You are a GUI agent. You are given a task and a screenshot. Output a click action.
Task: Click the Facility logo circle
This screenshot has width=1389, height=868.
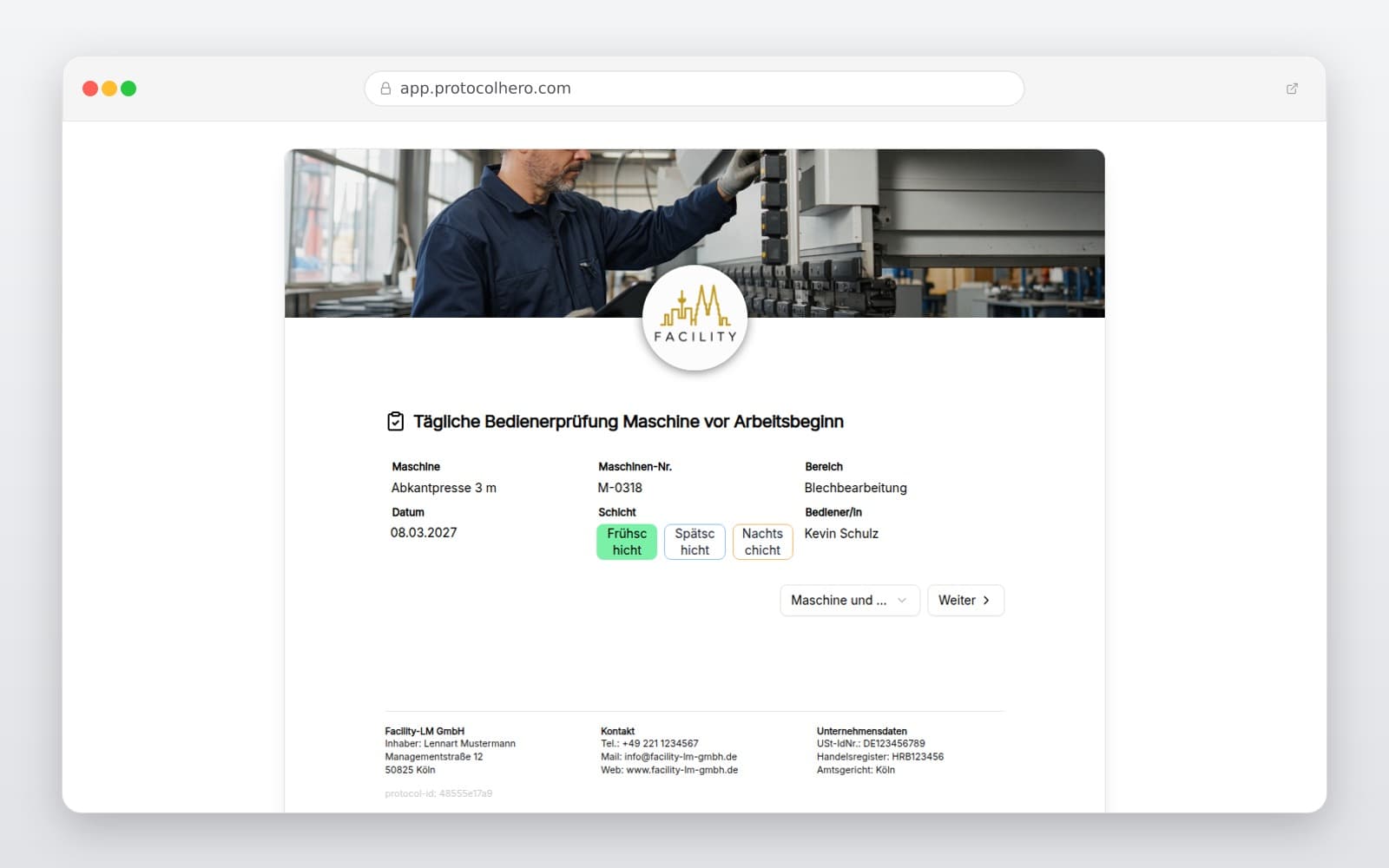(x=694, y=318)
